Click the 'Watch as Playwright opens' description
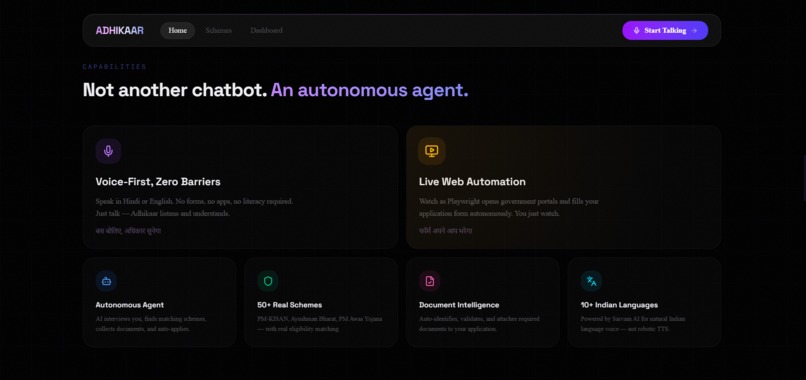The width and height of the screenshot is (806, 380). click(x=509, y=207)
